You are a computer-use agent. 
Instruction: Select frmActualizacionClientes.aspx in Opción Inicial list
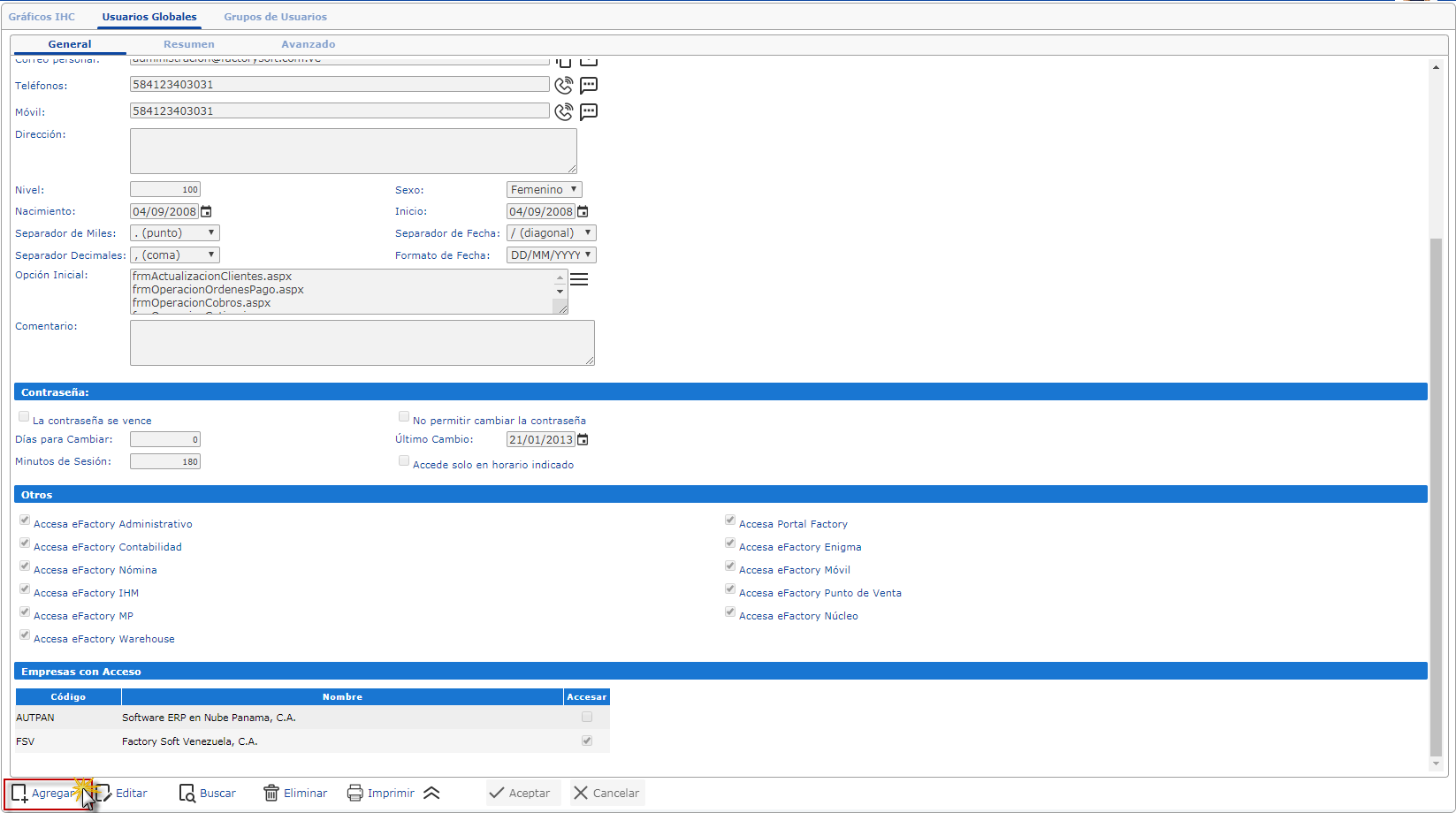[212, 277]
